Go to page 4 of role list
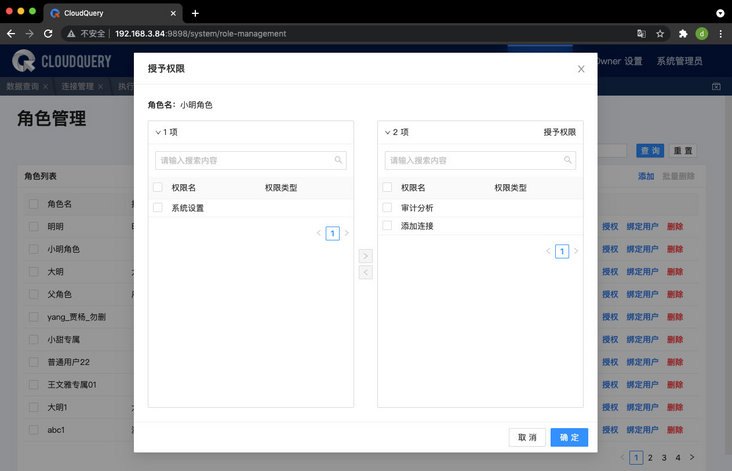732x471 pixels. pos(678,457)
